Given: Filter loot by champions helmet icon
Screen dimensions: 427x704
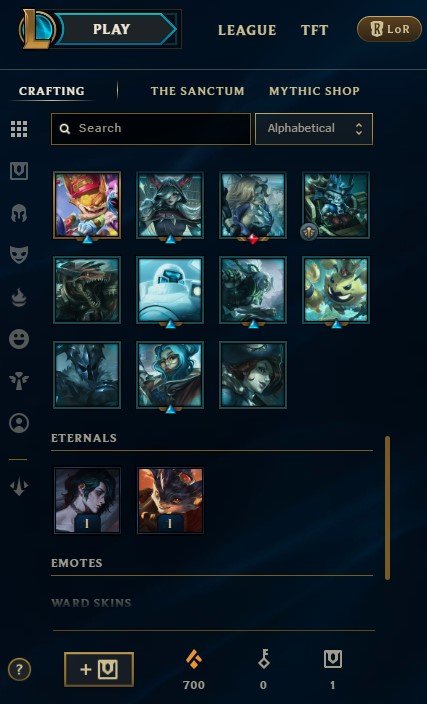Looking at the screenshot, I should (19, 213).
